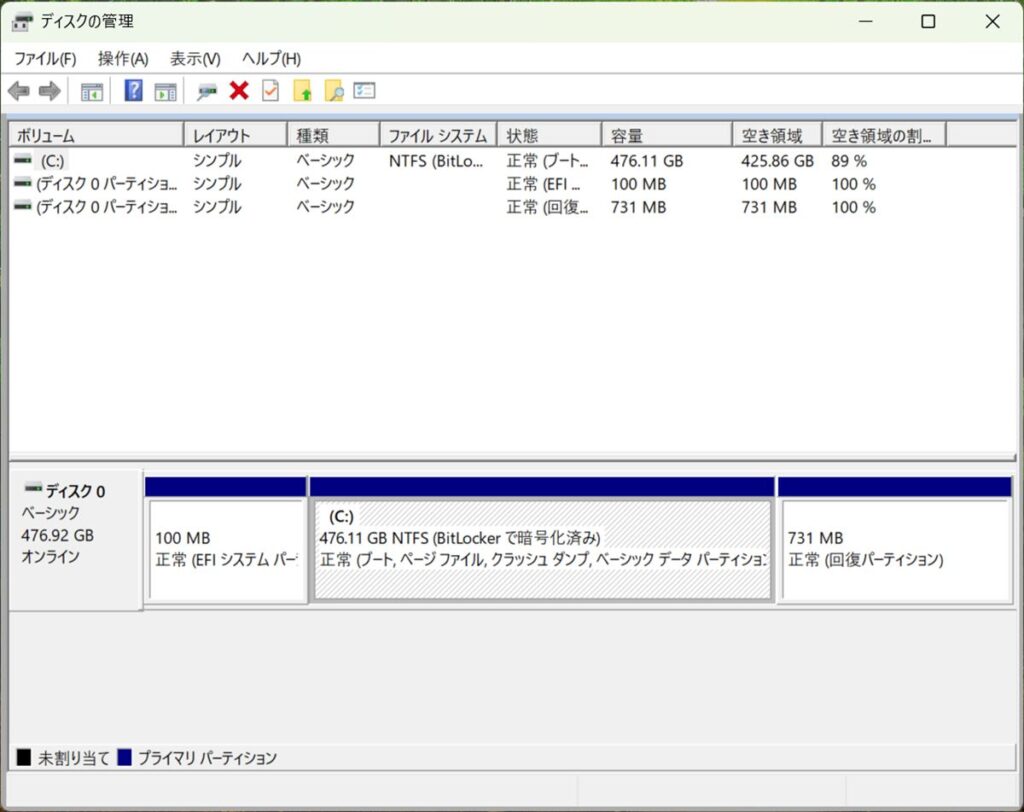
Task: Click the folder with magnifier search icon
Action: [334, 91]
